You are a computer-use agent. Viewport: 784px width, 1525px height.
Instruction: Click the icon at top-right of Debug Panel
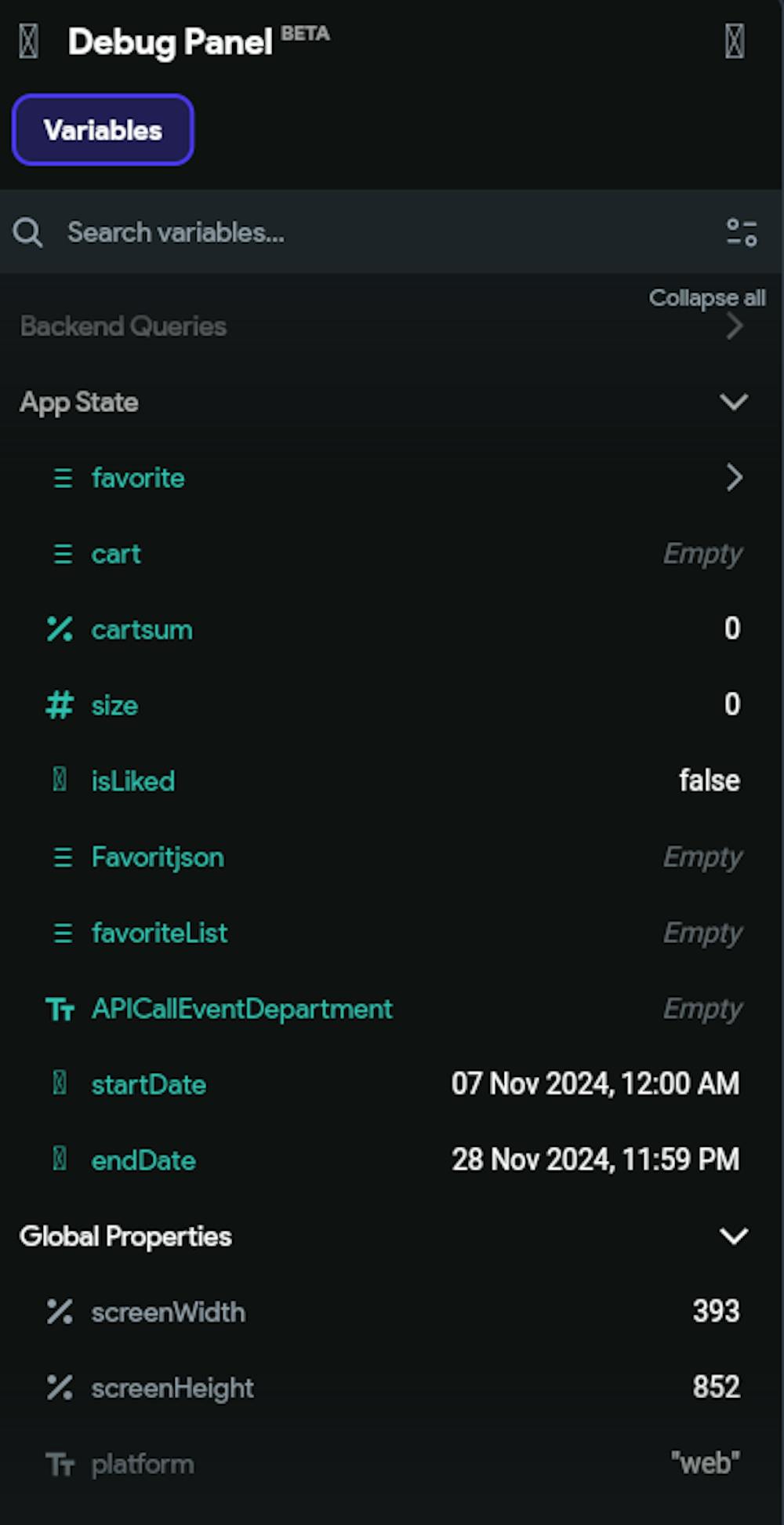tap(735, 42)
